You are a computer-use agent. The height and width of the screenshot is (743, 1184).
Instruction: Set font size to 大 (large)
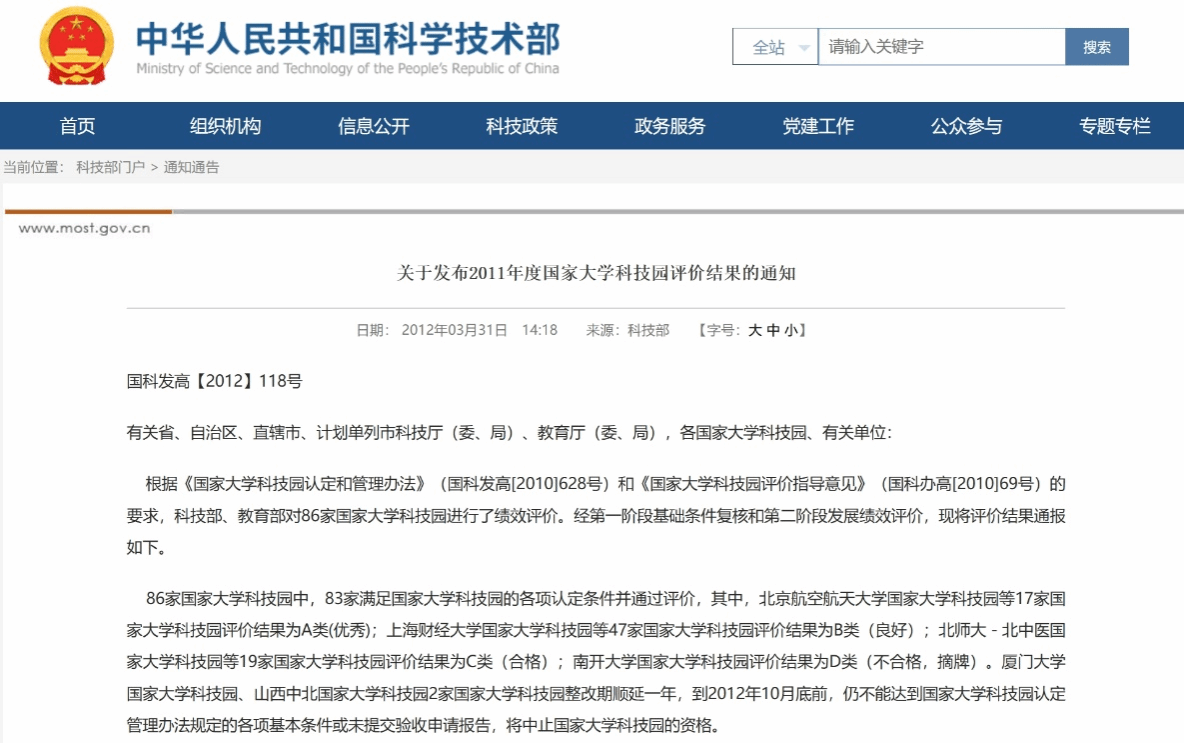point(755,330)
